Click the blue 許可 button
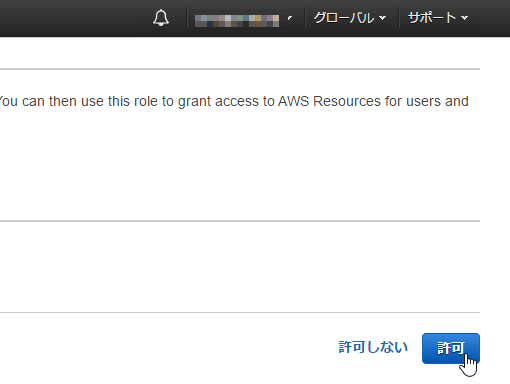The height and width of the screenshot is (384, 510). [x=451, y=348]
